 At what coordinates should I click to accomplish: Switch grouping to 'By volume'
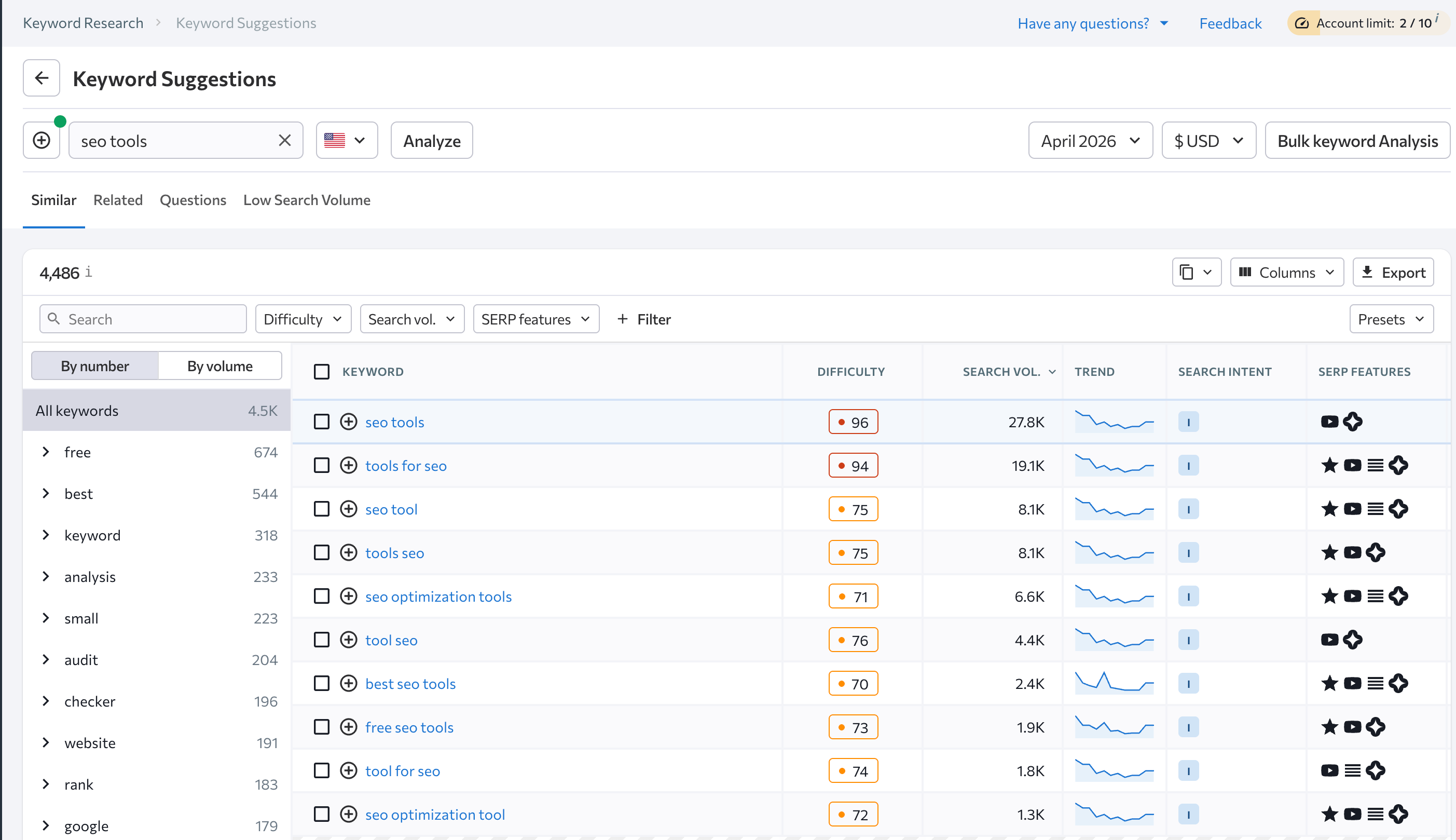coord(219,366)
